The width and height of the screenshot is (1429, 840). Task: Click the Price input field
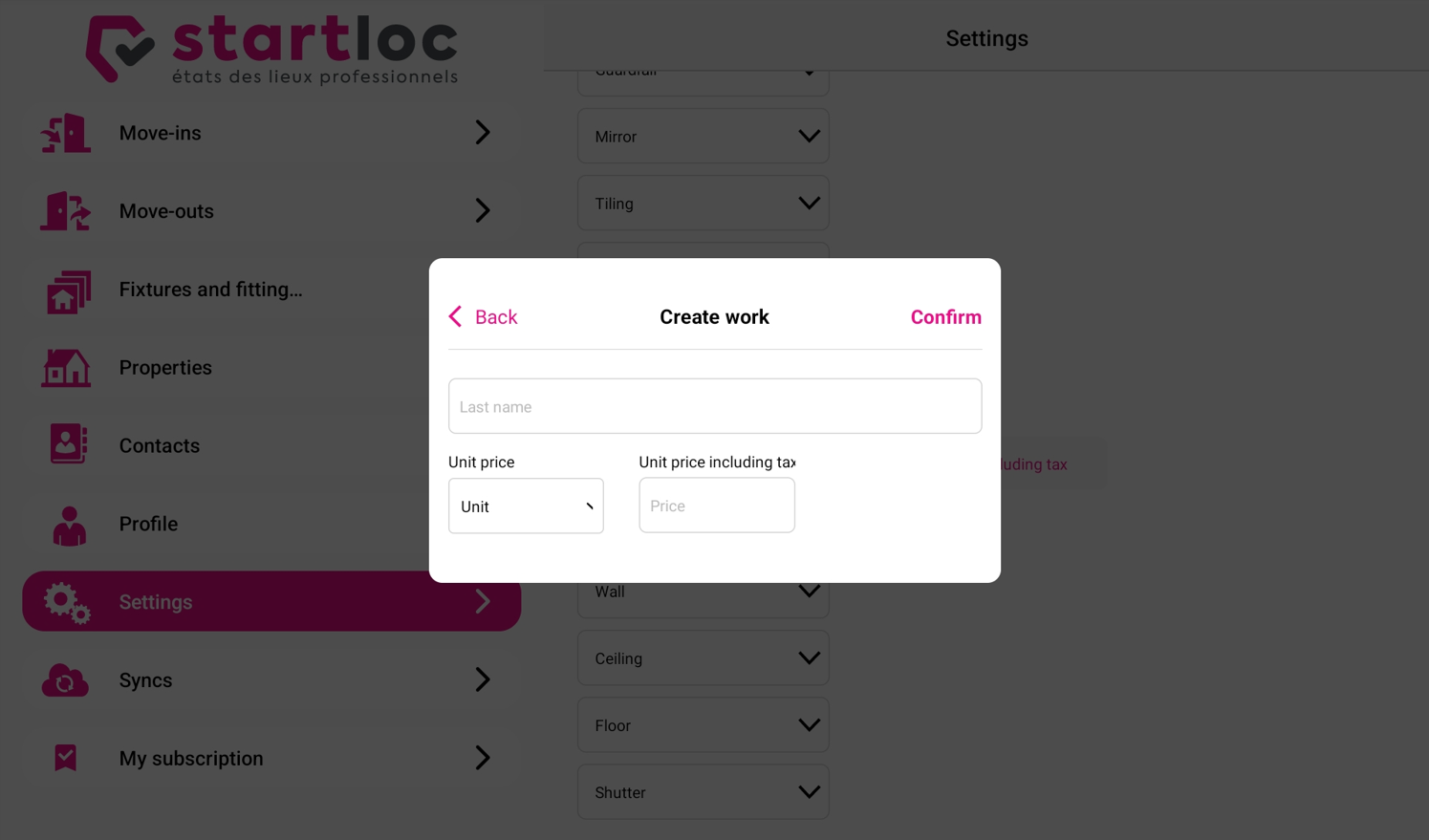pyautogui.click(x=717, y=506)
